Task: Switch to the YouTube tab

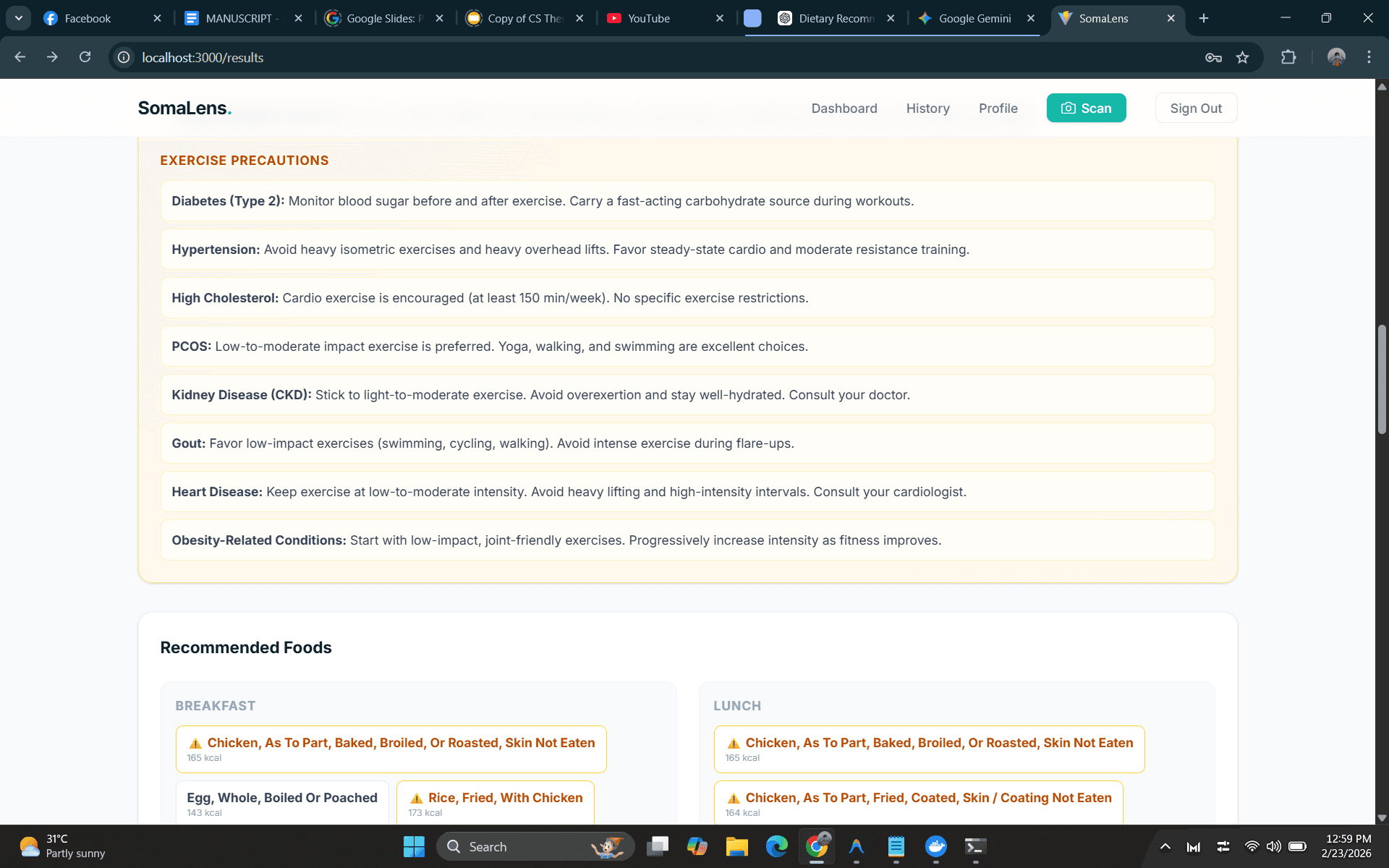Action: pyautogui.click(x=665, y=18)
